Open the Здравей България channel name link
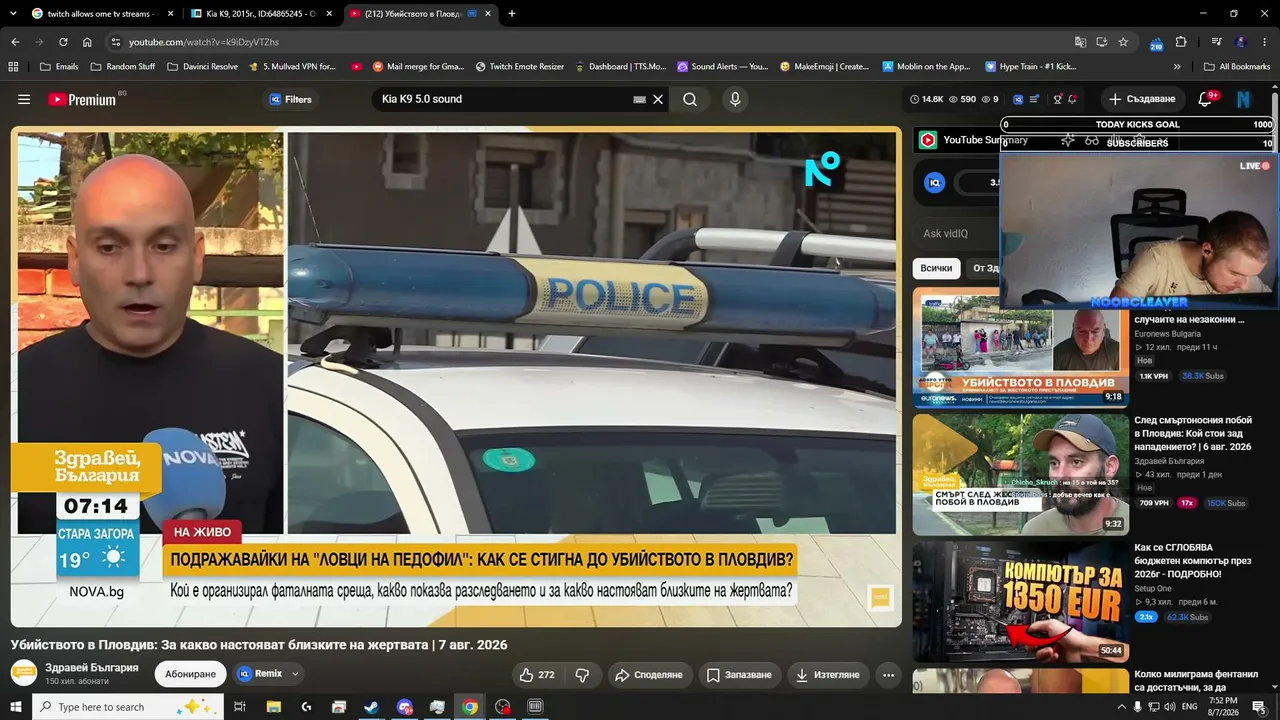This screenshot has width=1280, height=720. coord(92,667)
